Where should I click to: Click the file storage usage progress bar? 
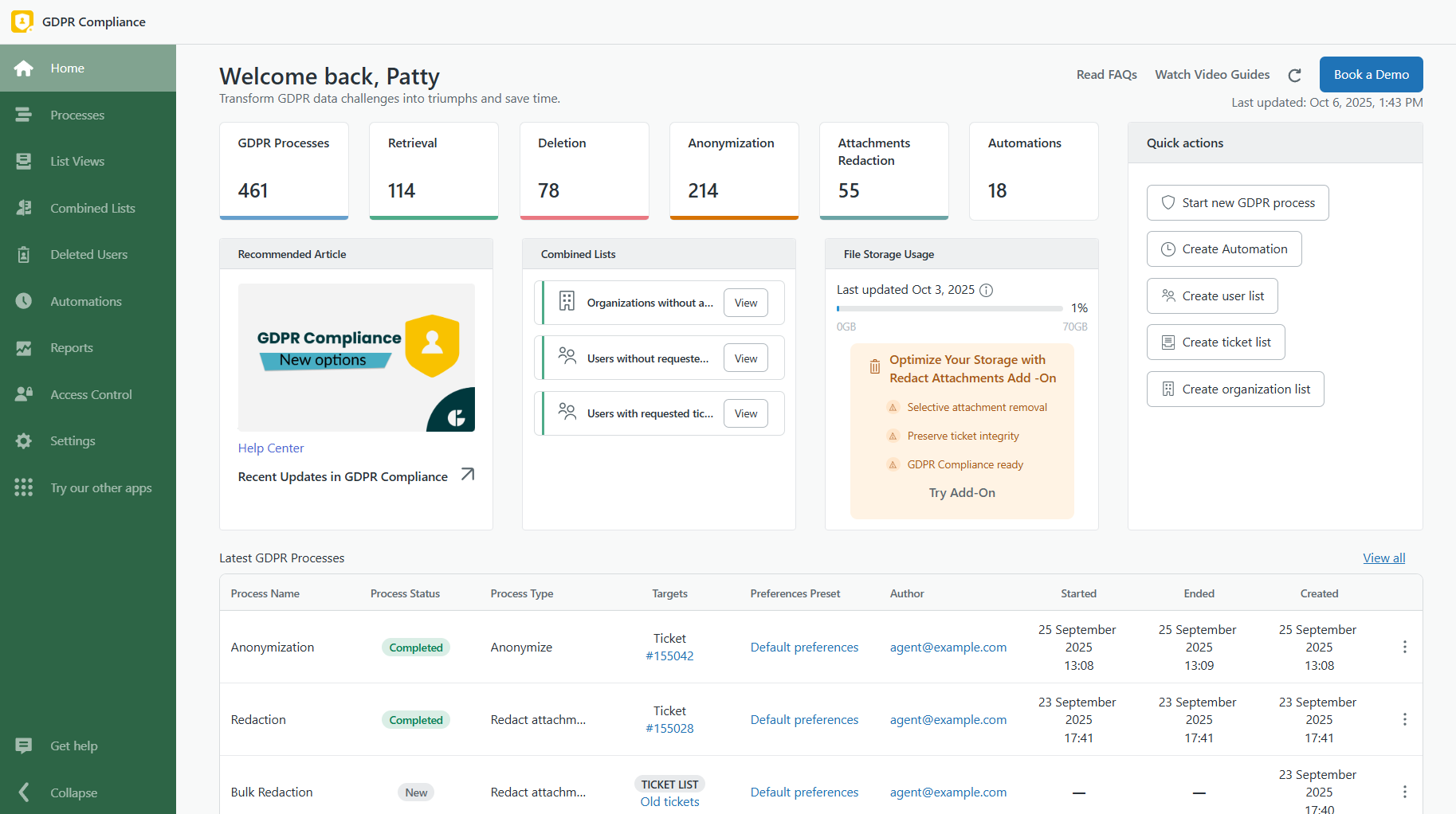pos(949,308)
